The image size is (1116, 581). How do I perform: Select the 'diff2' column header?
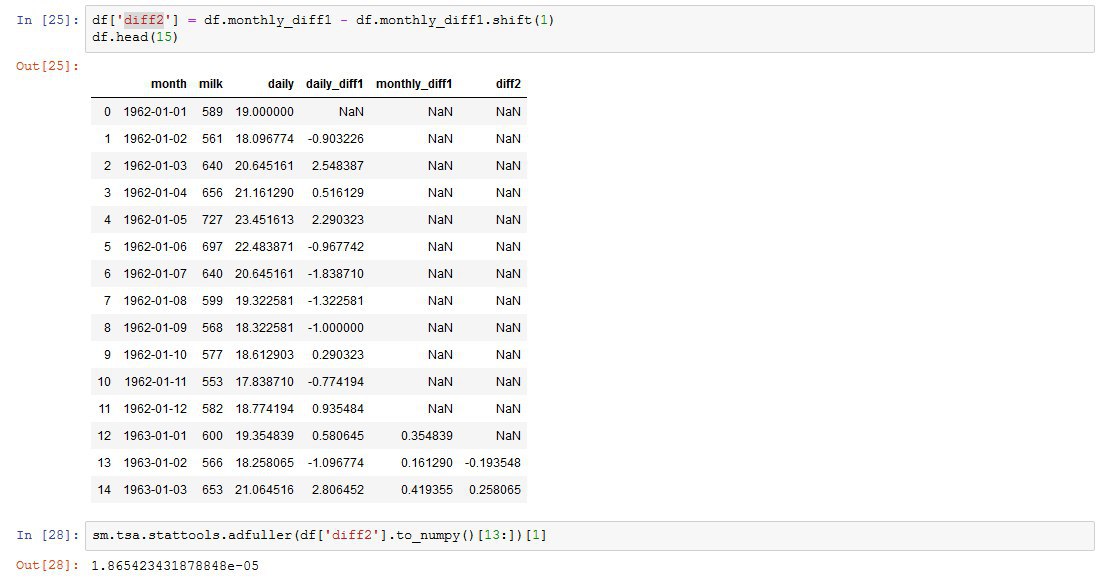[x=508, y=84]
